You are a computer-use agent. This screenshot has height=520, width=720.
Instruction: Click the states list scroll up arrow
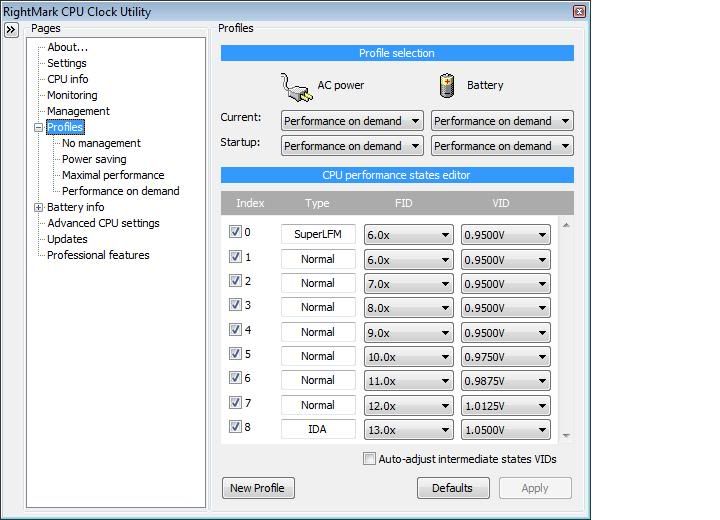pyautogui.click(x=566, y=225)
